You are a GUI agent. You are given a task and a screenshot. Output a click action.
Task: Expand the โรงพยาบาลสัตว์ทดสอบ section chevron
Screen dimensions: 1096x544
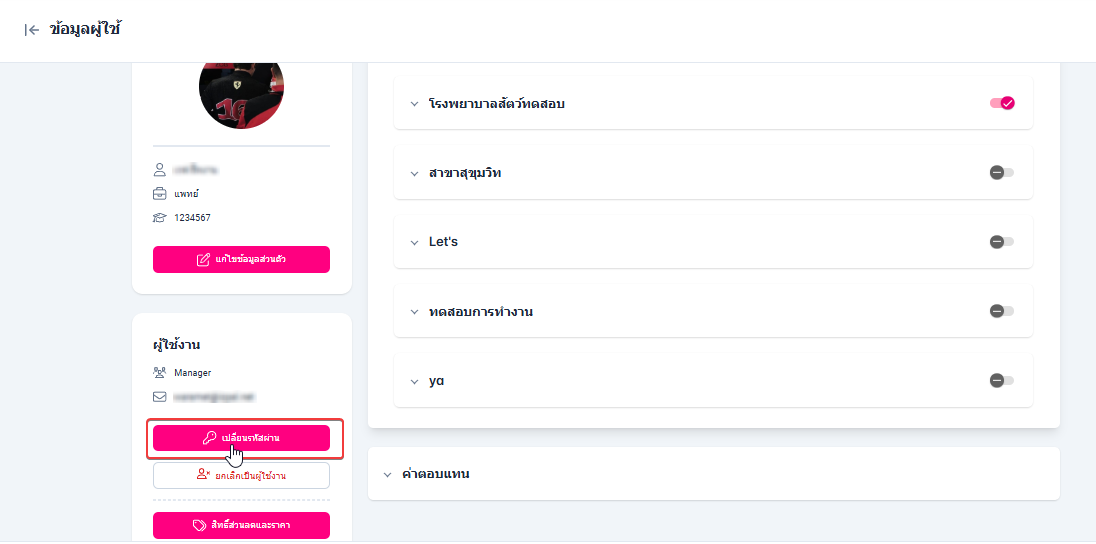tap(414, 104)
